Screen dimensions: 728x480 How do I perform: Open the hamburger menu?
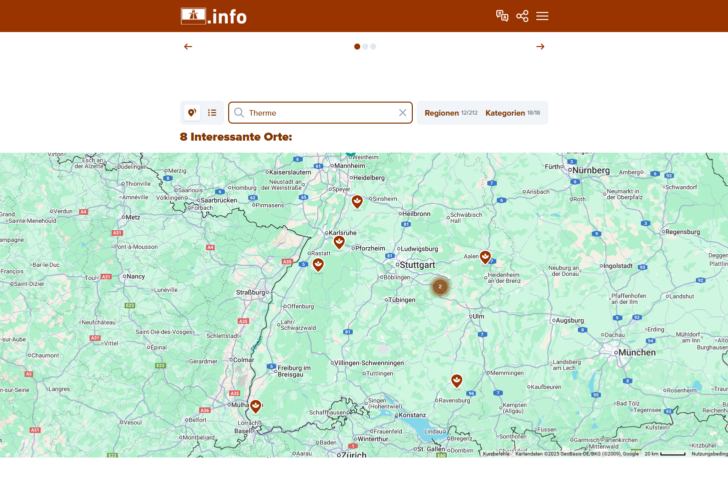click(542, 16)
